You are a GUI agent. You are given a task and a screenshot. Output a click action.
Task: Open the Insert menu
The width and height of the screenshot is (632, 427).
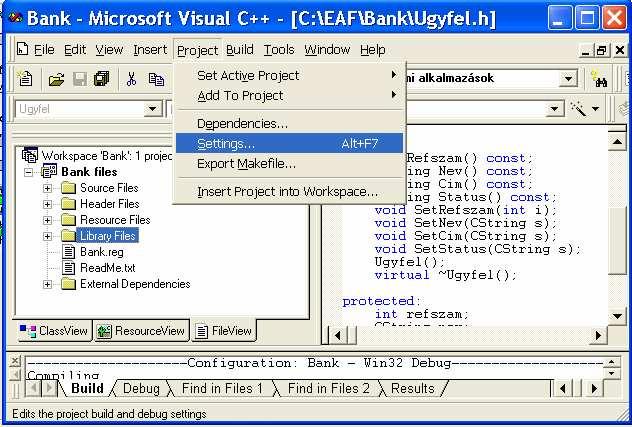[x=150, y=50]
